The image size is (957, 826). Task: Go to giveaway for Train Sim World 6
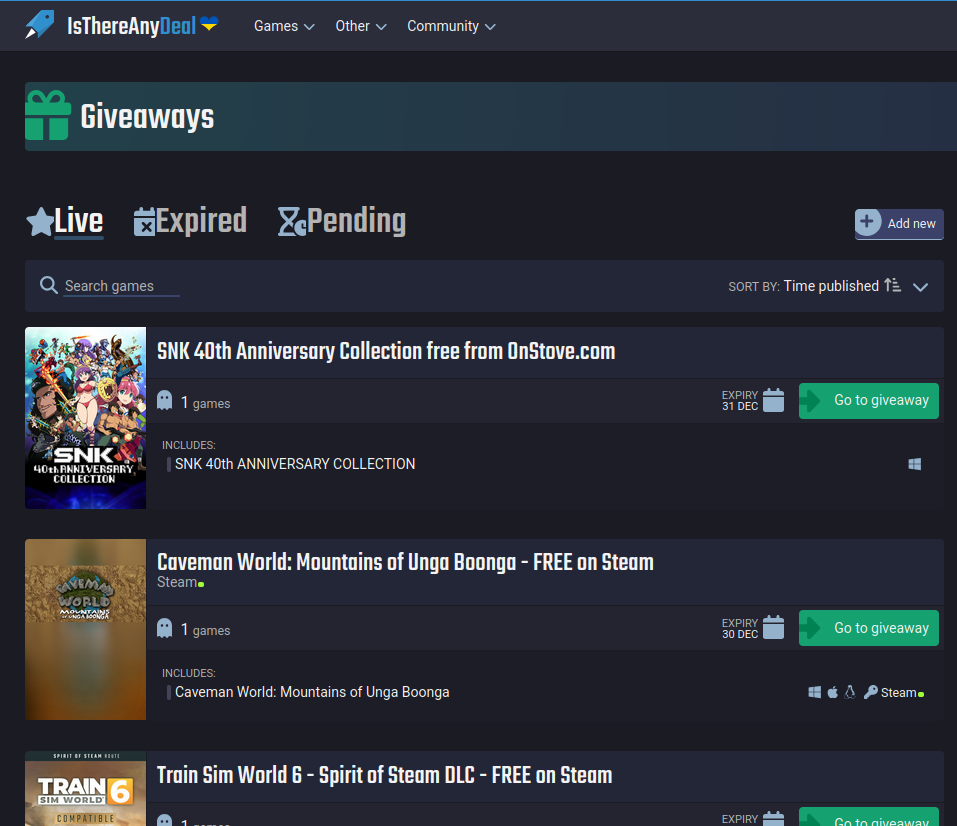[869, 817]
